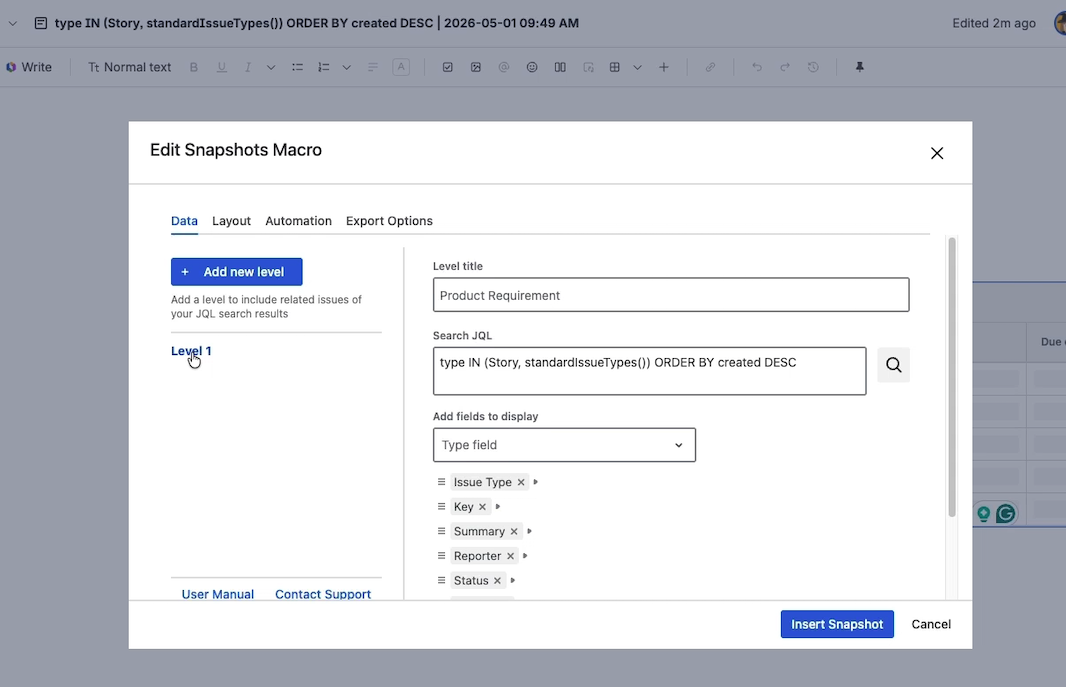Click the text alignment icon
The width and height of the screenshot is (1066, 687).
tap(373, 67)
